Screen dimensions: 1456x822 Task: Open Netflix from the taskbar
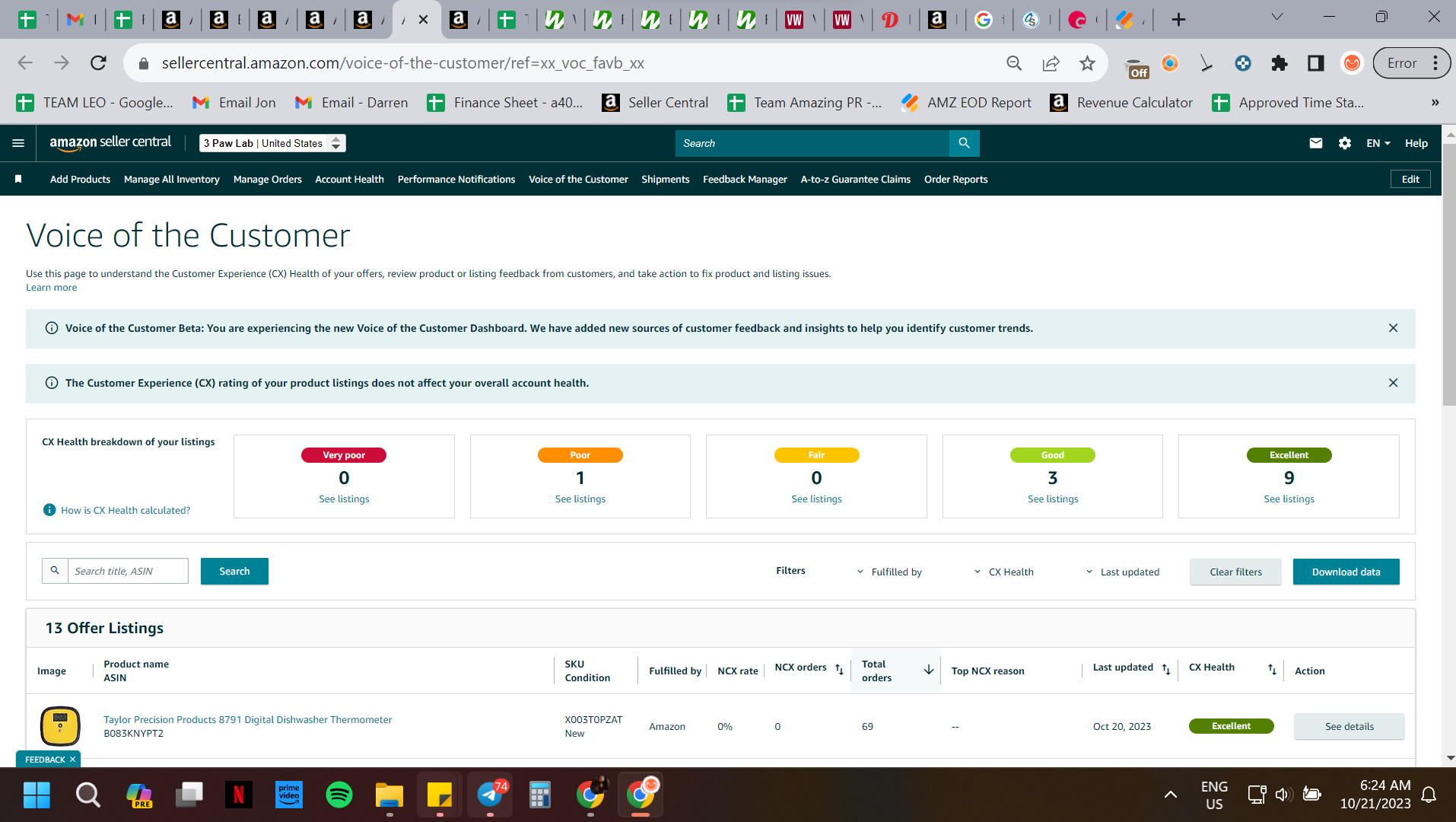coord(239,795)
